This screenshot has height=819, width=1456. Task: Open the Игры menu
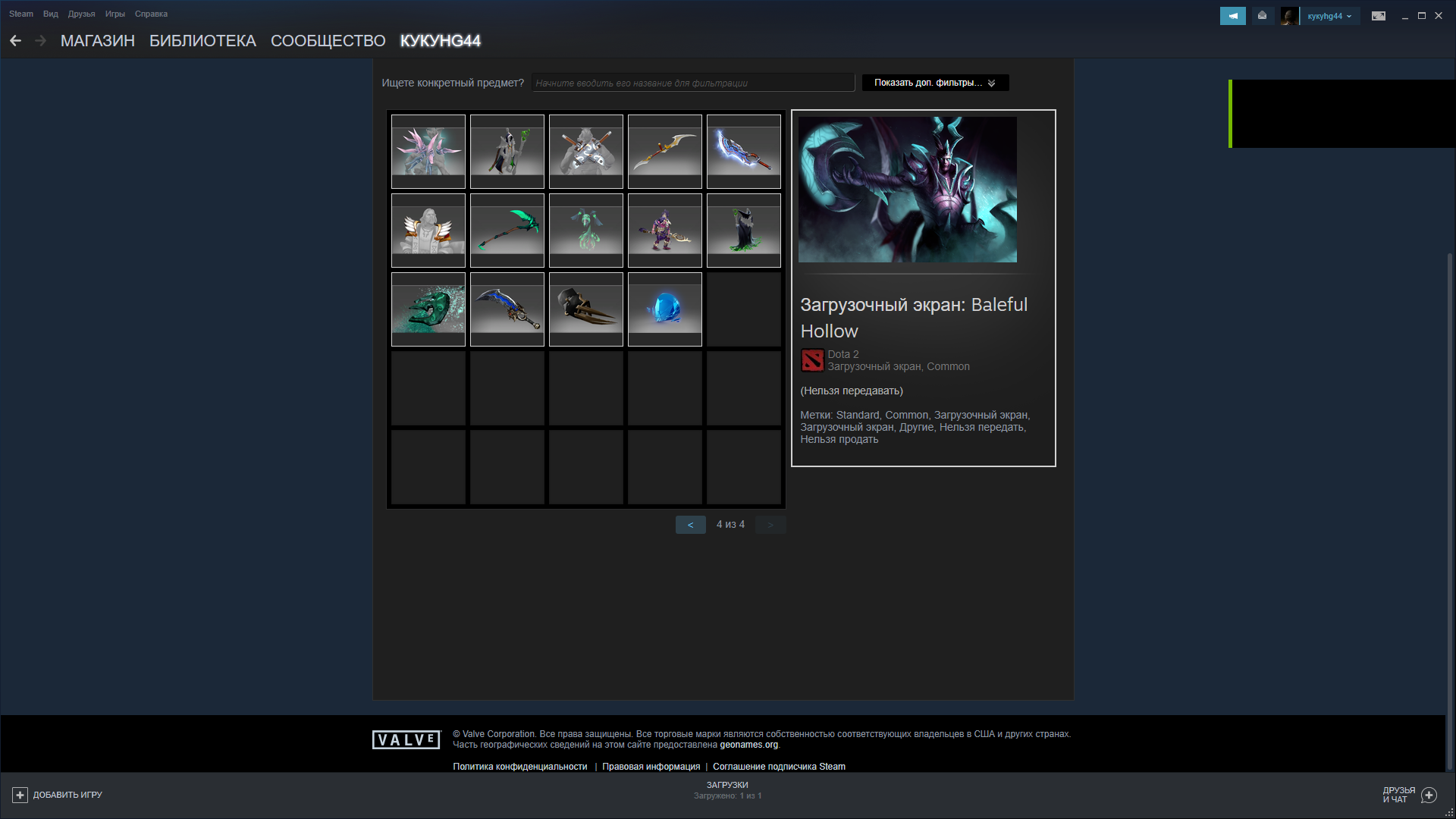pyautogui.click(x=115, y=14)
